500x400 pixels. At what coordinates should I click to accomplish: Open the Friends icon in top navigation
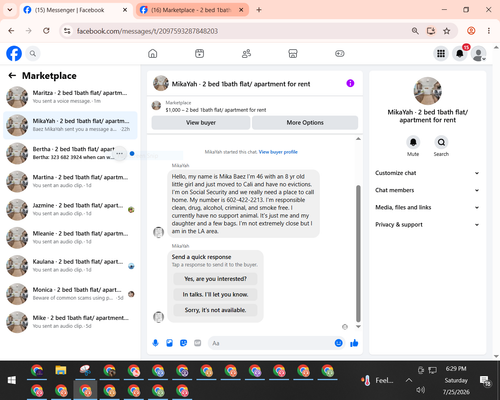coord(246,53)
